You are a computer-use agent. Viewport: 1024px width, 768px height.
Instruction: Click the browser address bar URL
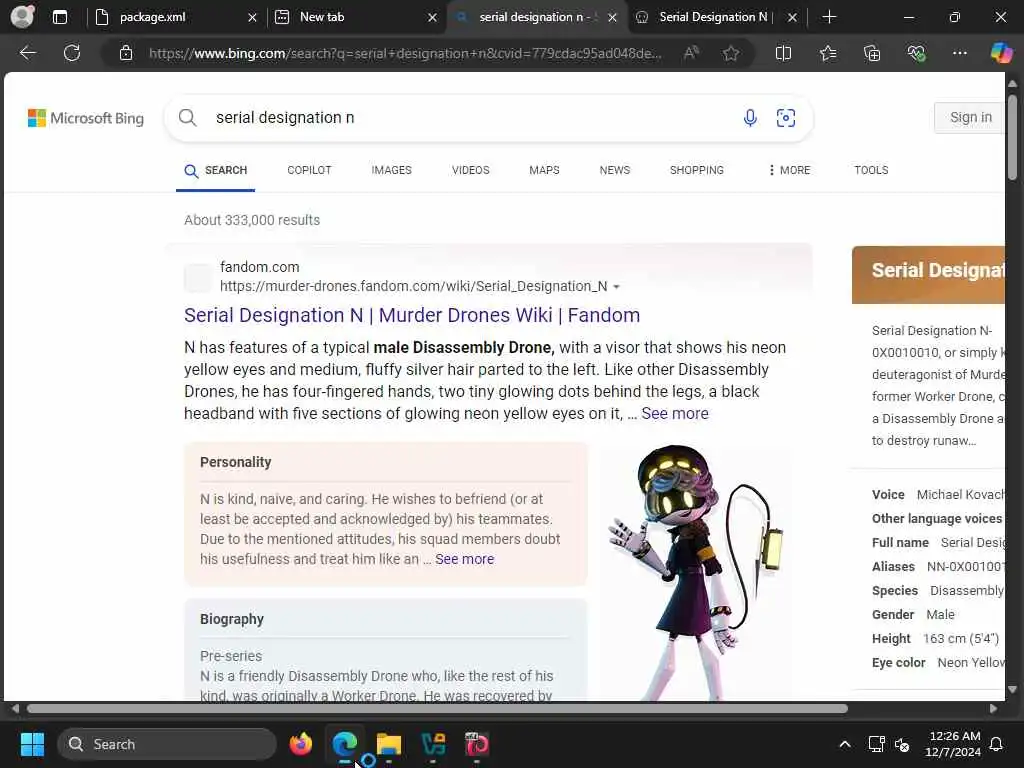[405, 53]
